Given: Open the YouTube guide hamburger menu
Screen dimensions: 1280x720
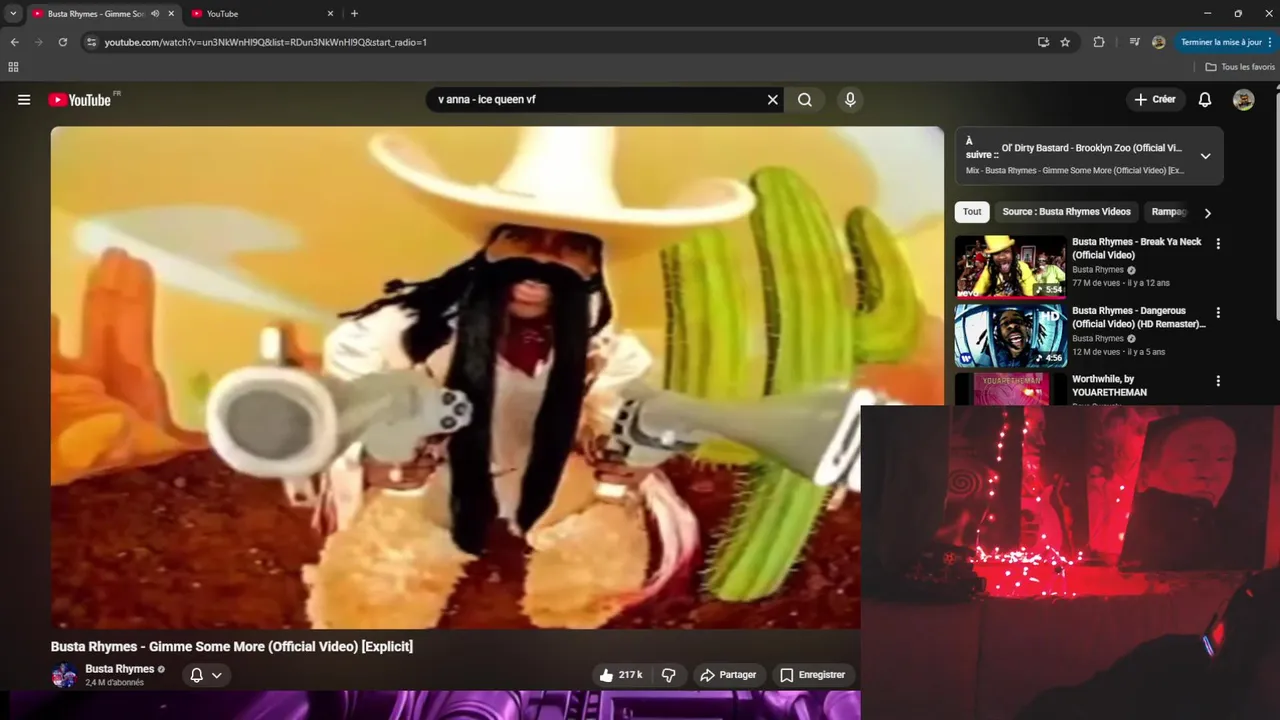Looking at the screenshot, I should click(24, 100).
